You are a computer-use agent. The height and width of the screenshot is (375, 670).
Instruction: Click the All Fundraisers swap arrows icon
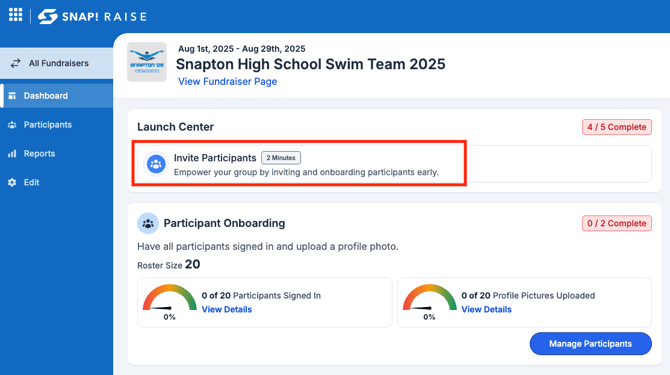click(x=15, y=63)
